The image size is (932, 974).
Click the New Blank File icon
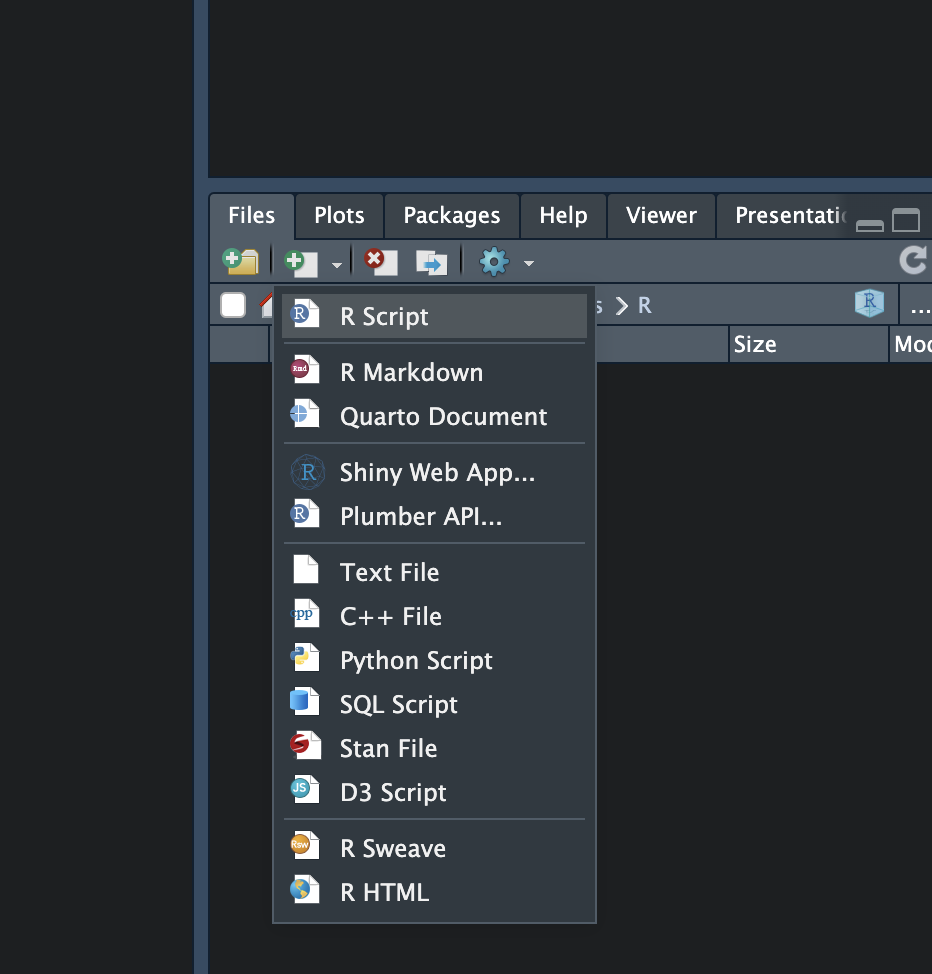pyautogui.click(x=300, y=262)
